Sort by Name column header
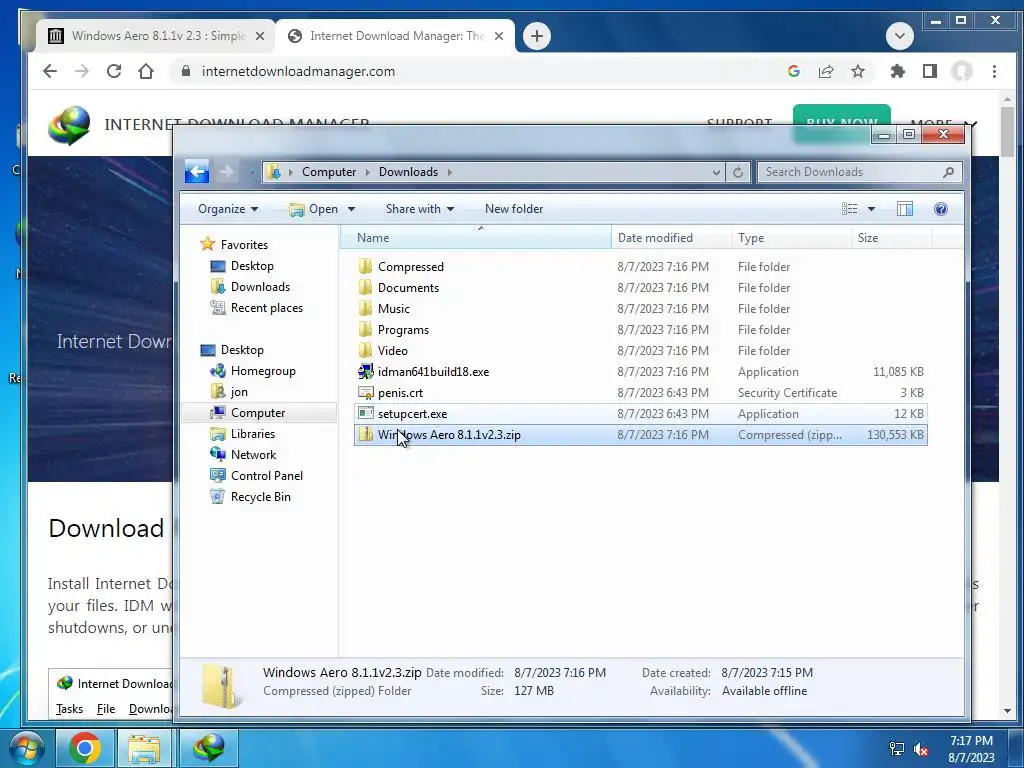This screenshot has height=768, width=1024. tap(475, 238)
